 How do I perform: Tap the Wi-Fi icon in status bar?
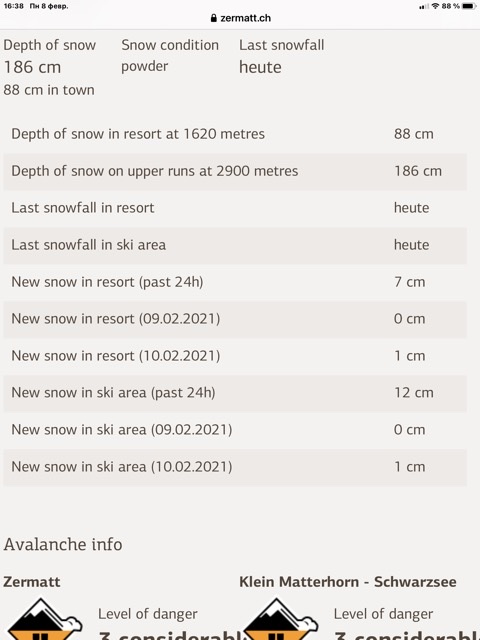pyautogui.click(x=435, y=6)
